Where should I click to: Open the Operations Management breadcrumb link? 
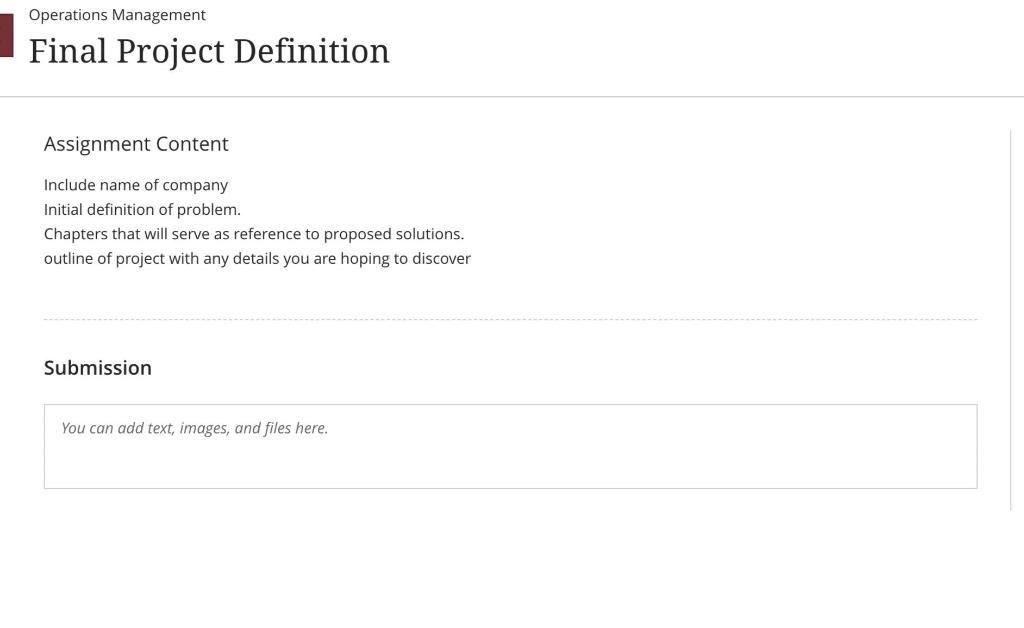click(118, 15)
